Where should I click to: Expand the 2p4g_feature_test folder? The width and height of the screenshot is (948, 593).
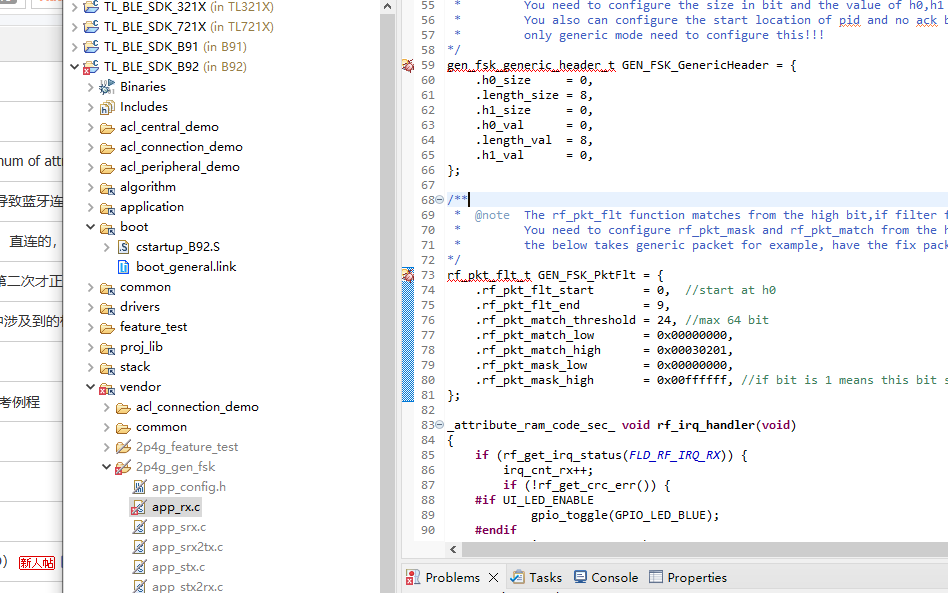coord(106,447)
